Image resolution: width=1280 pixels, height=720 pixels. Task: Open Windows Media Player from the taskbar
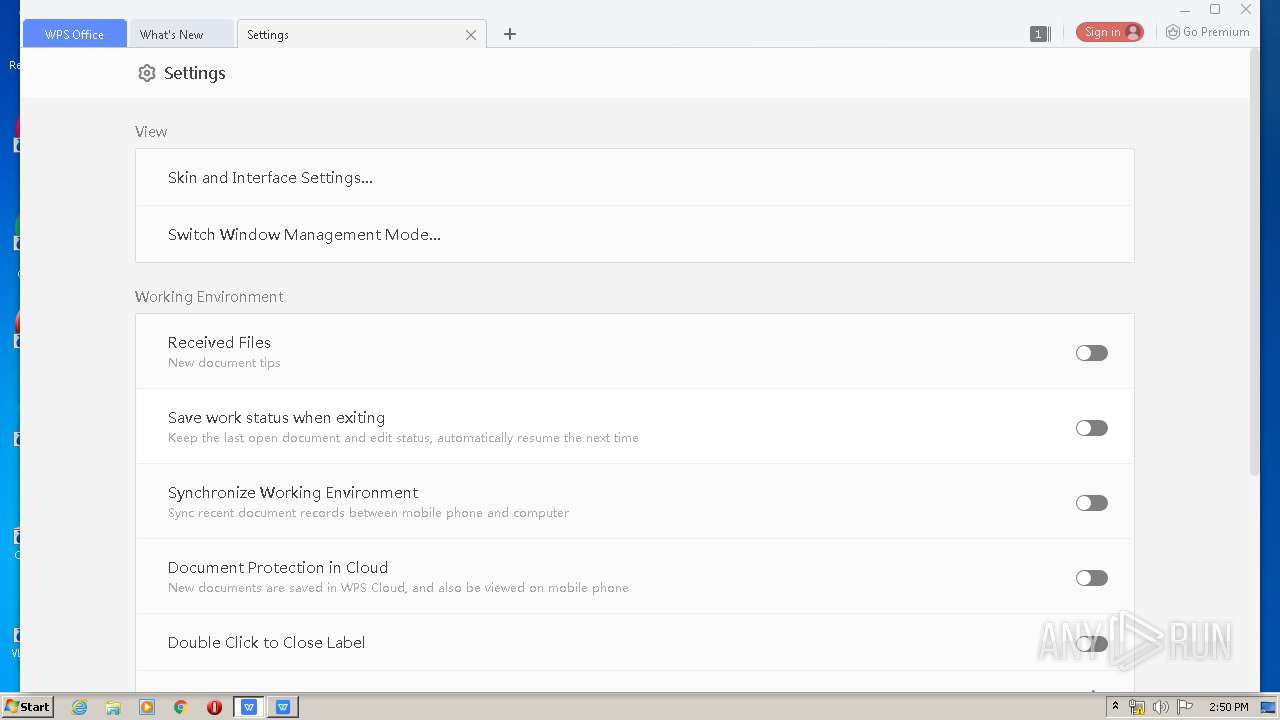(147, 707)
